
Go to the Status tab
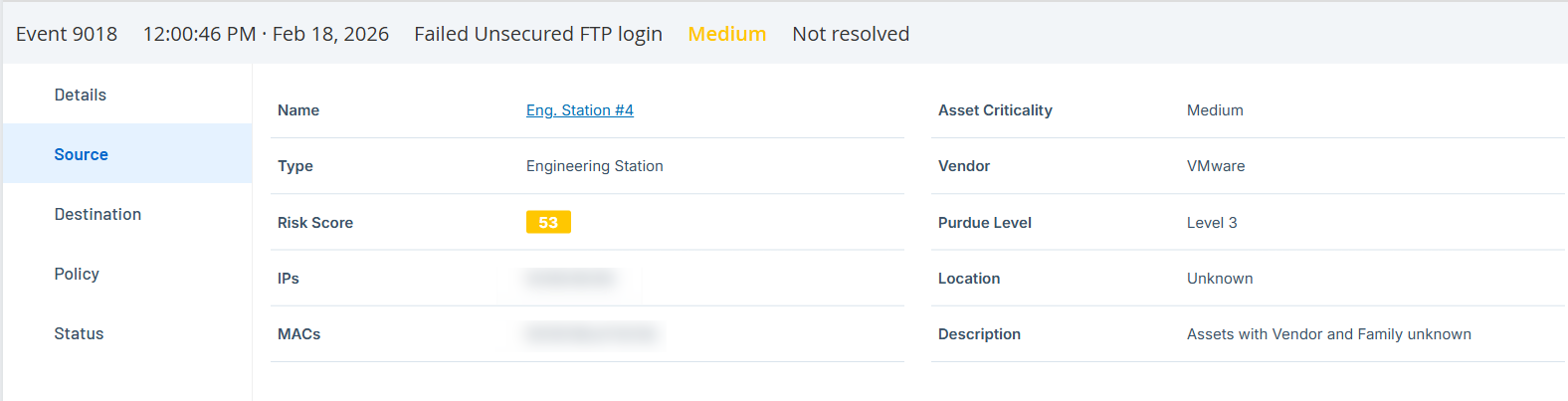pyautogui.click(x=79, y=333)
